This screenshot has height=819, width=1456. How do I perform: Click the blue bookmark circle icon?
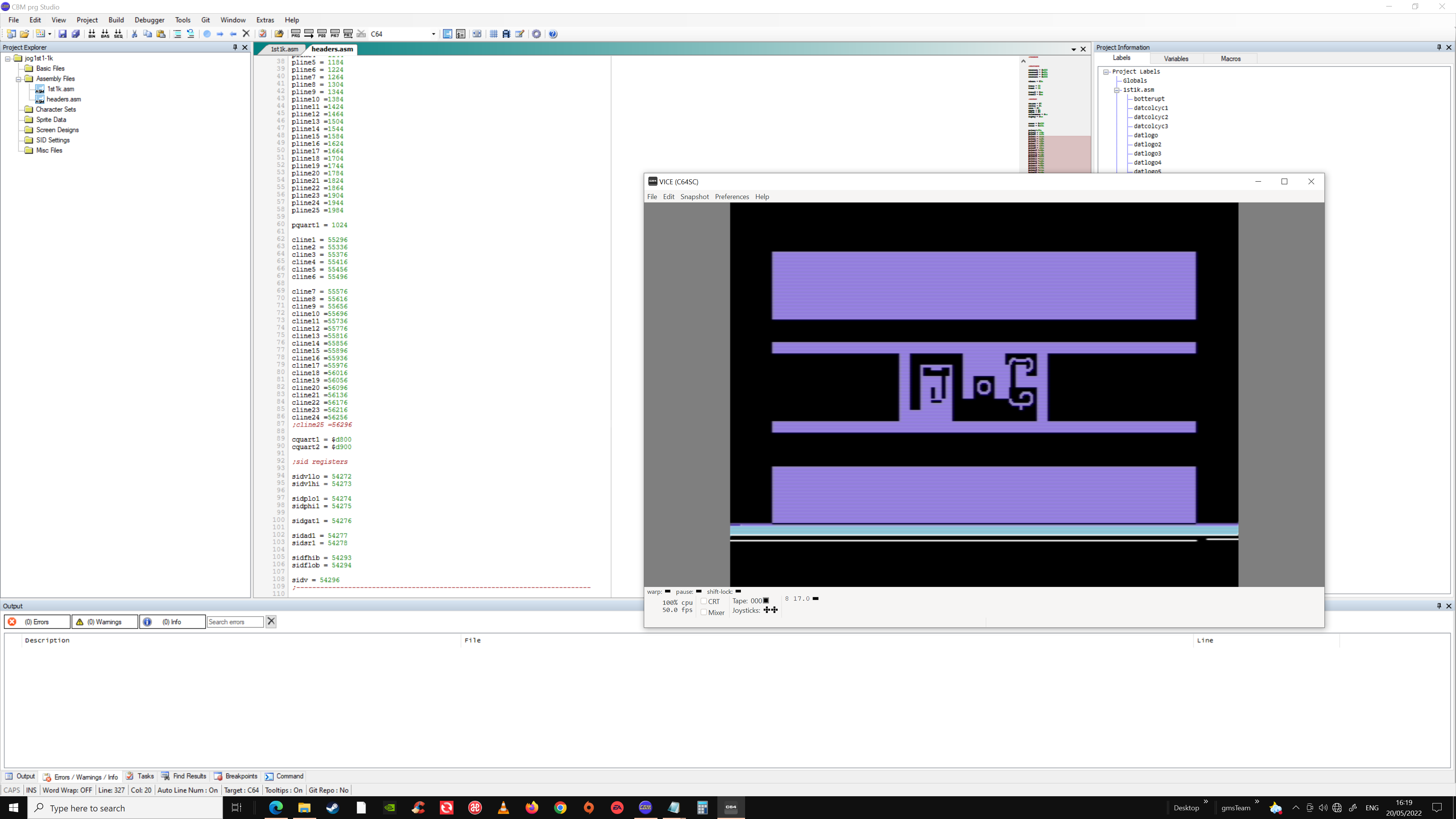click(207, 34)
